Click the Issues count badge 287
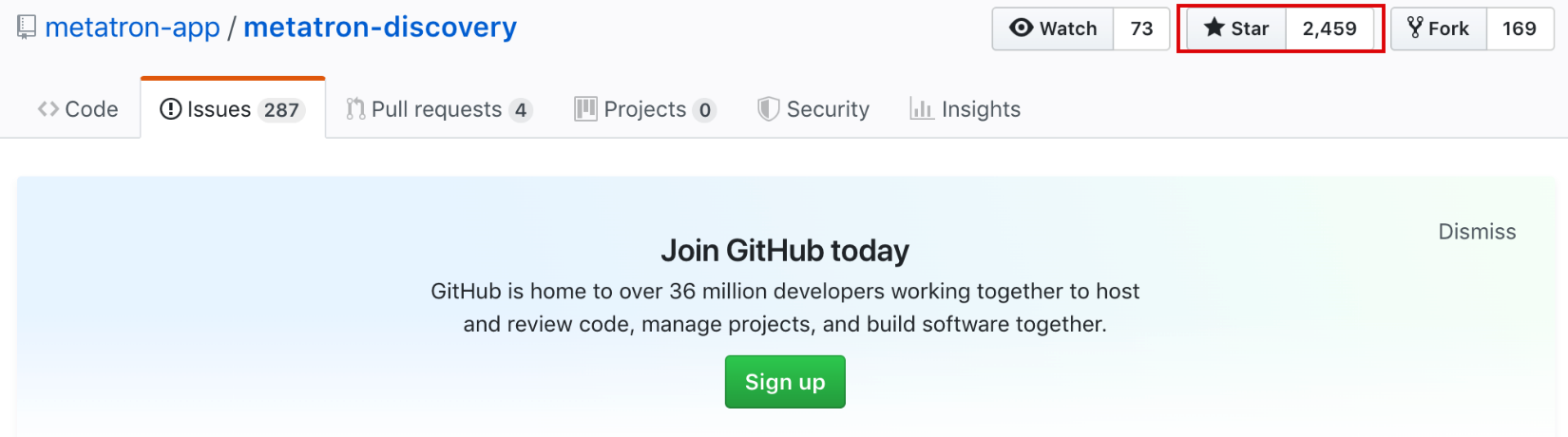1568x437 pixels. coord(281,110)
